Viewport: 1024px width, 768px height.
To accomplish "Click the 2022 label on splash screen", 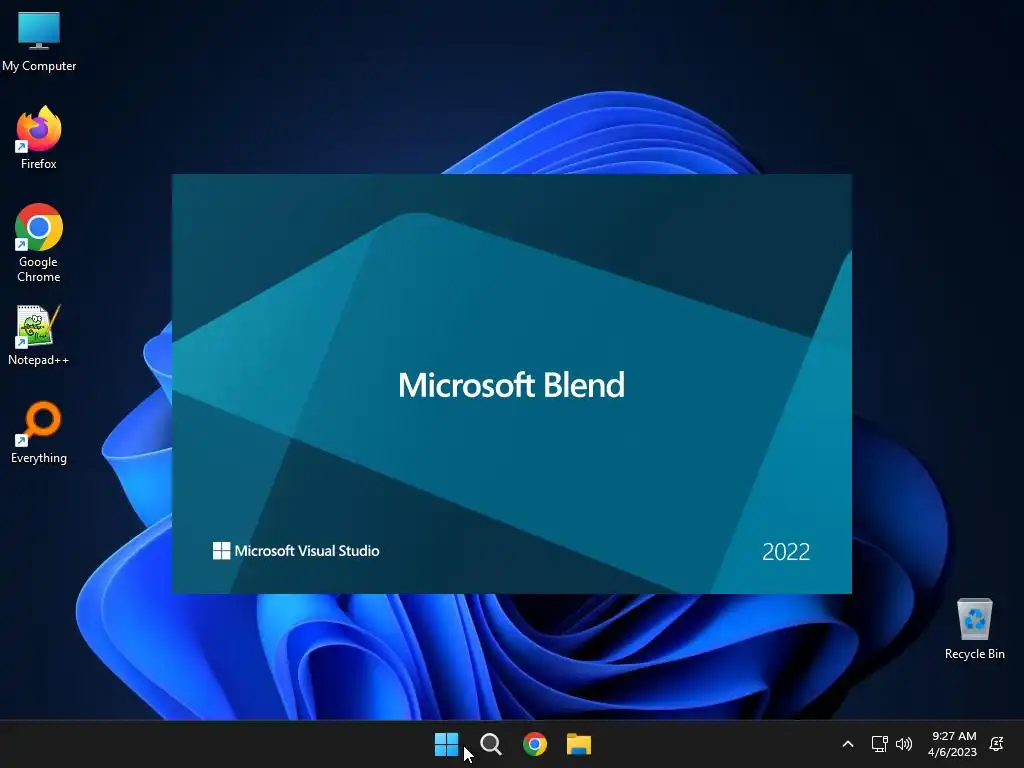I will click(x=786, y=552).
